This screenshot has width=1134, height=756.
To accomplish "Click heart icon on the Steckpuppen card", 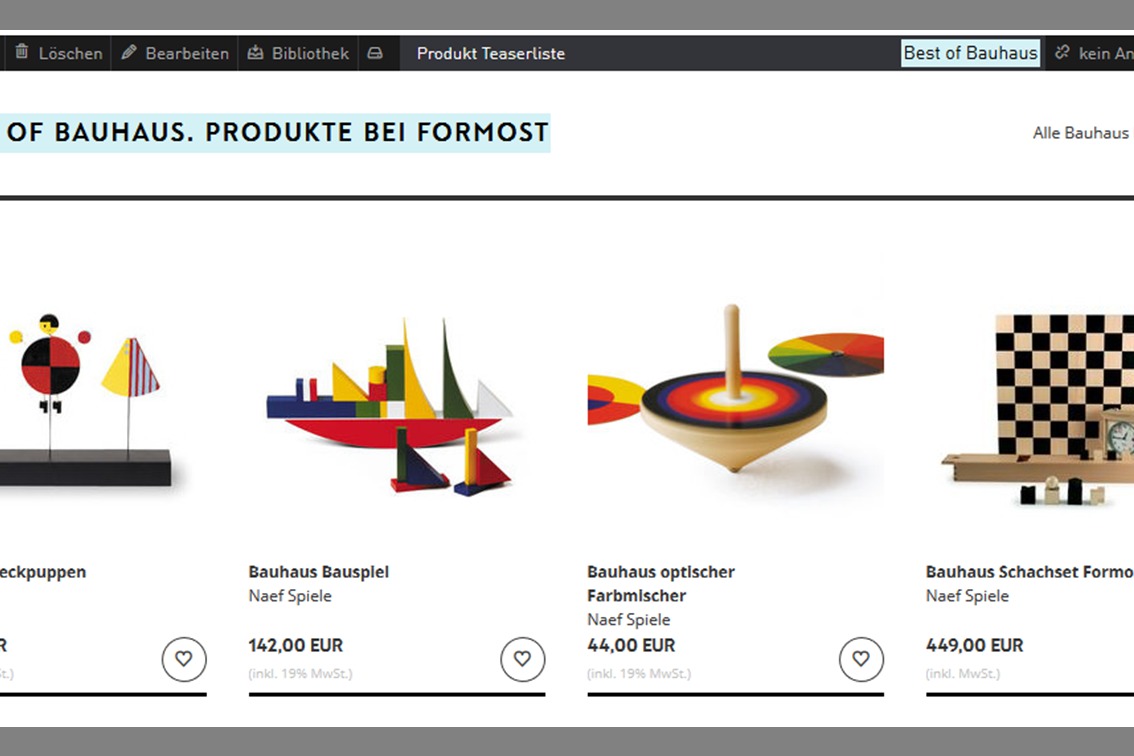I will pos(184,659).
